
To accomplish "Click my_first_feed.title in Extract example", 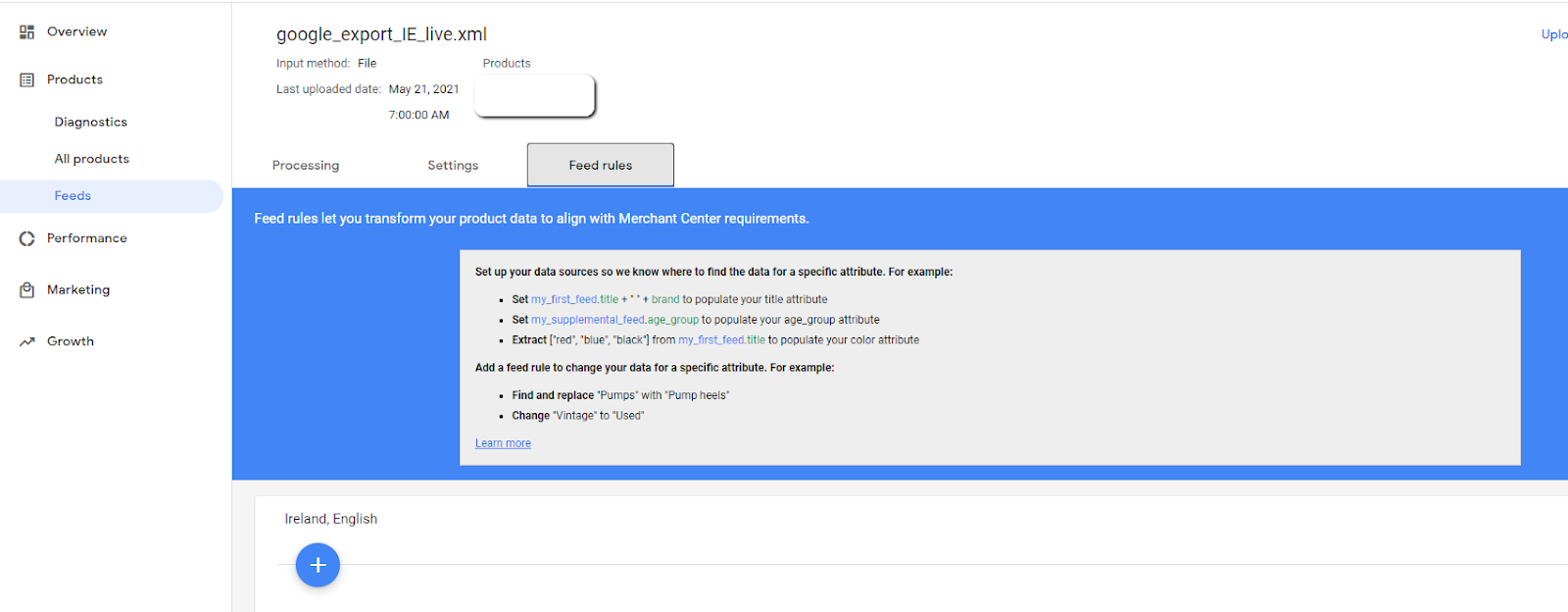I will [721, 340].
